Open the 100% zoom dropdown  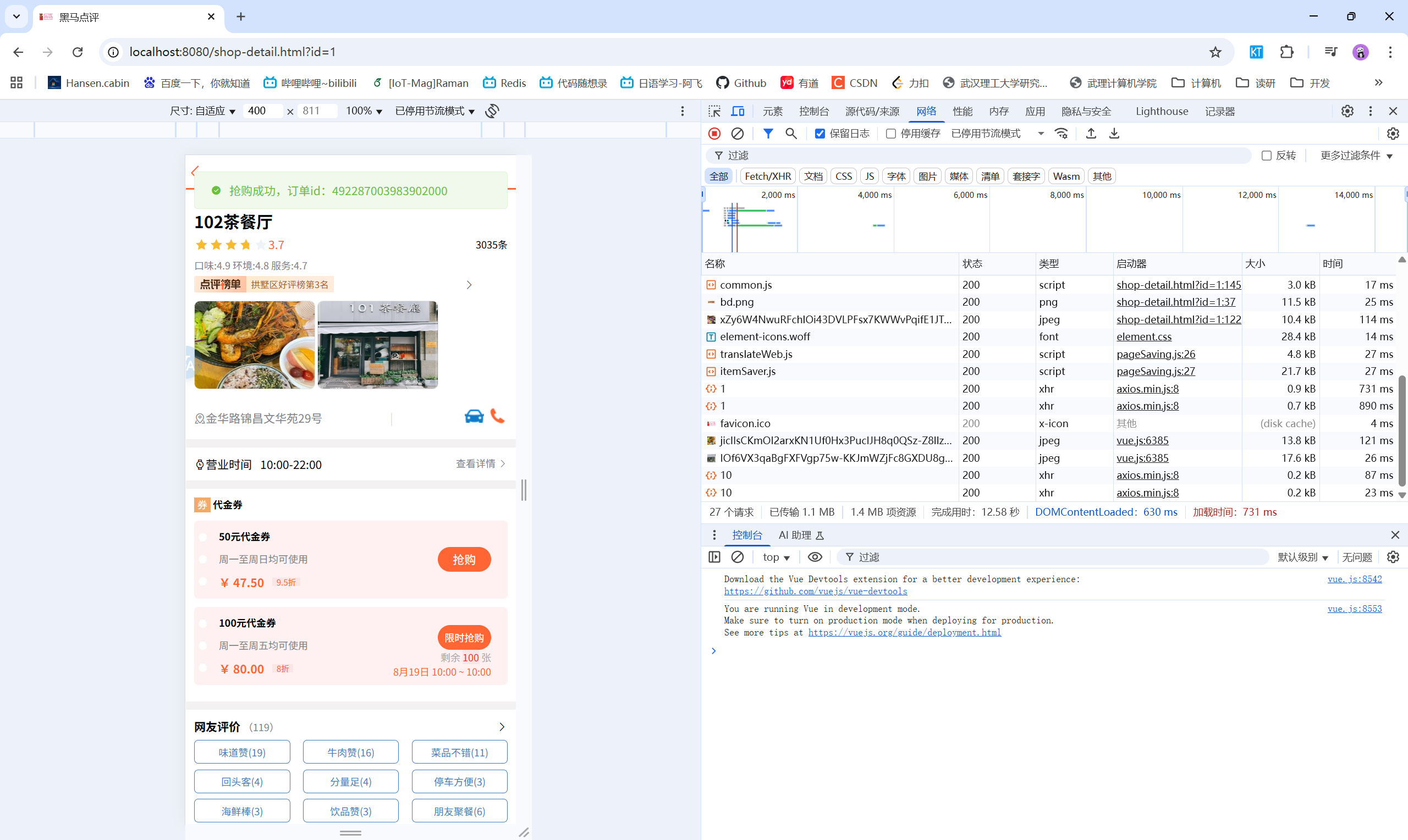[x=364, y=111]
